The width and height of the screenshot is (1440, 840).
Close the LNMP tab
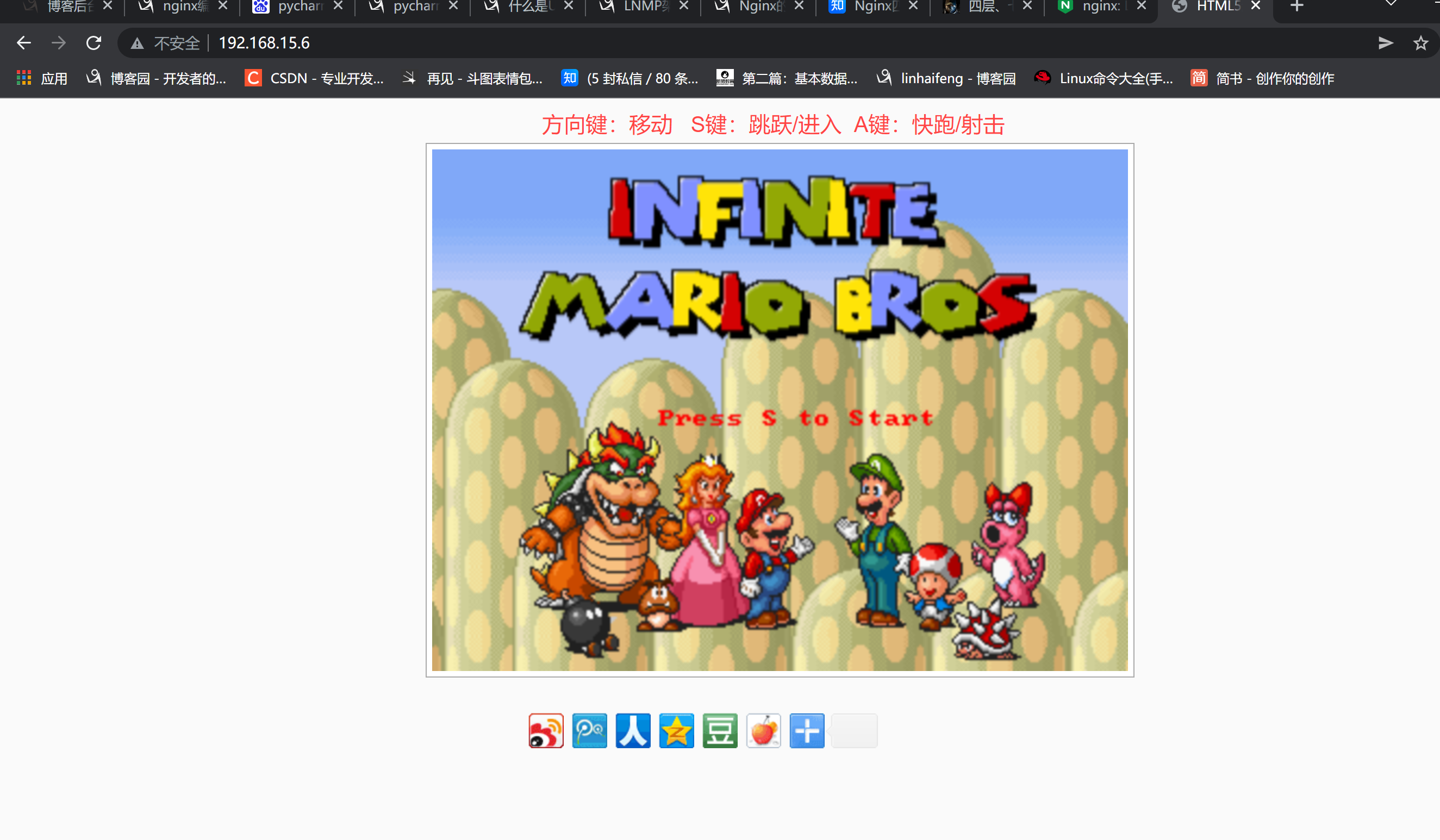tap(683, 6)
